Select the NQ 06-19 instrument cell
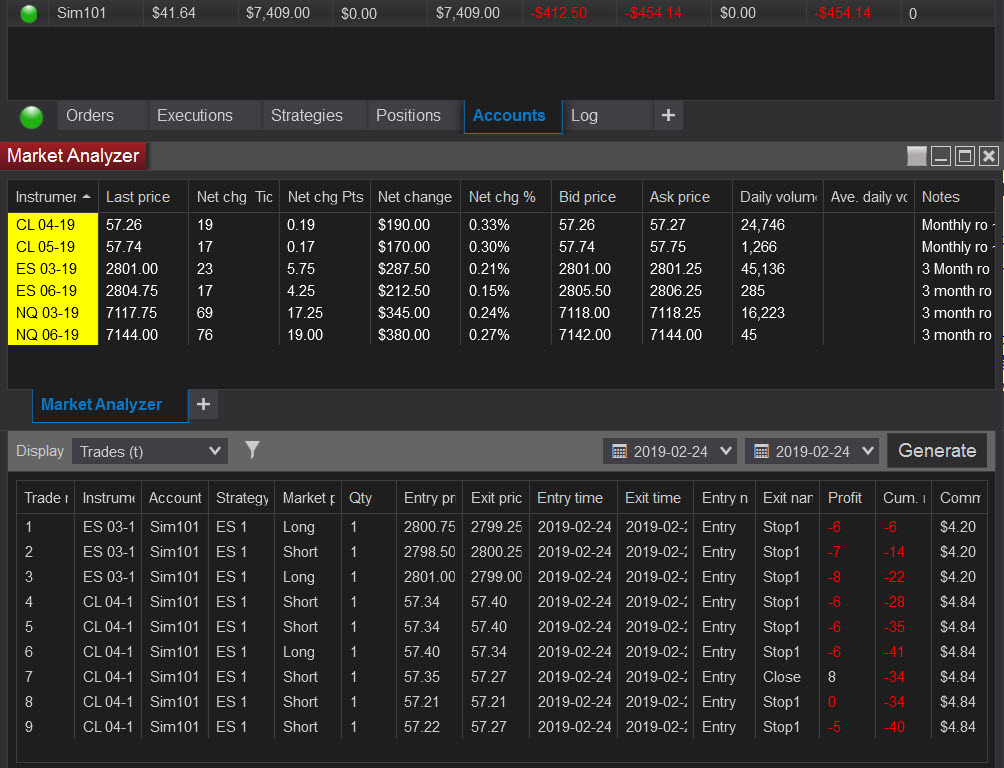Viewport: 1004px width, 768px height. (53, 334)
